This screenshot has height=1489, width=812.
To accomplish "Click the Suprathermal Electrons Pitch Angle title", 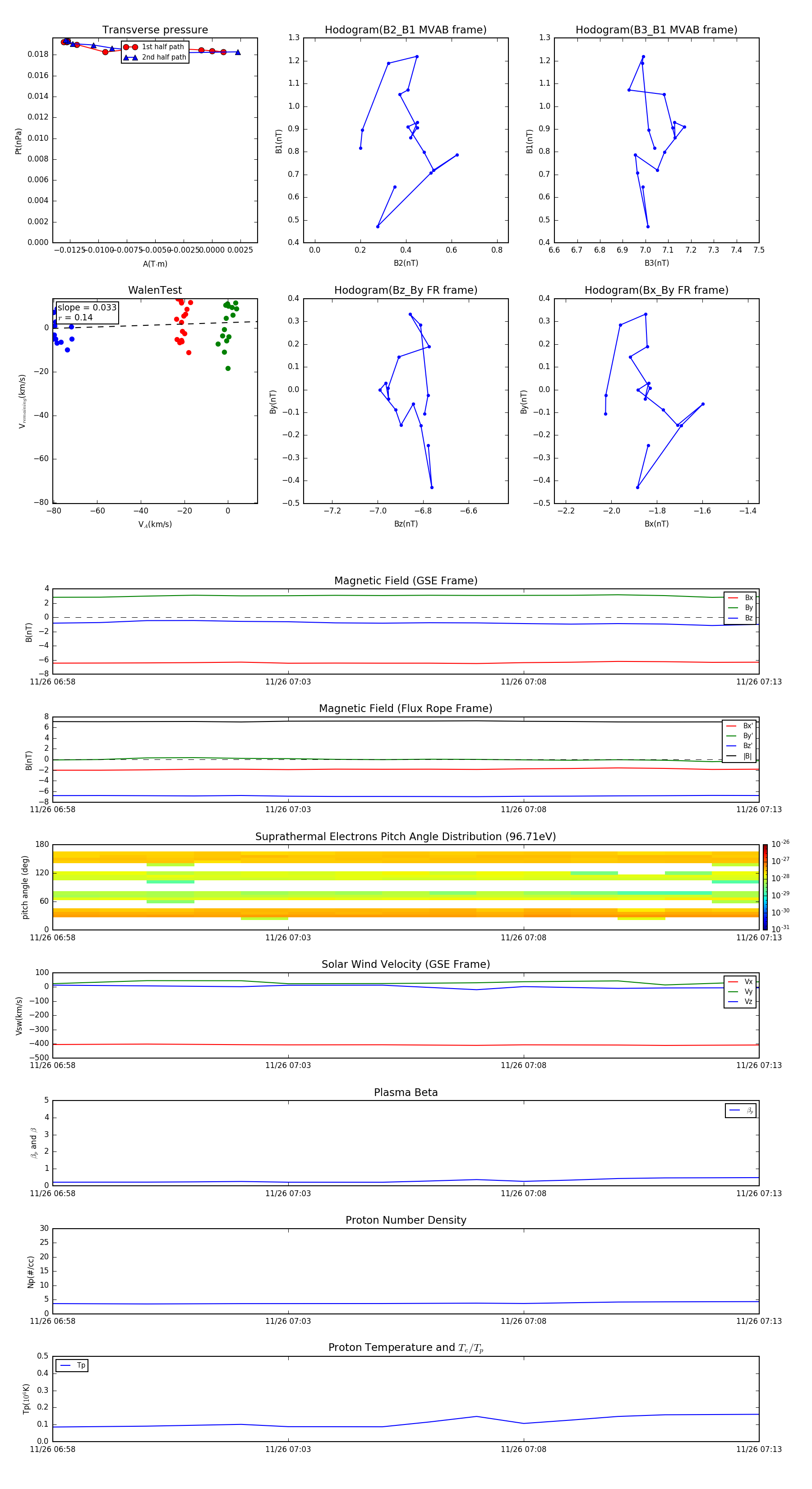I will [x=406, y=837].
